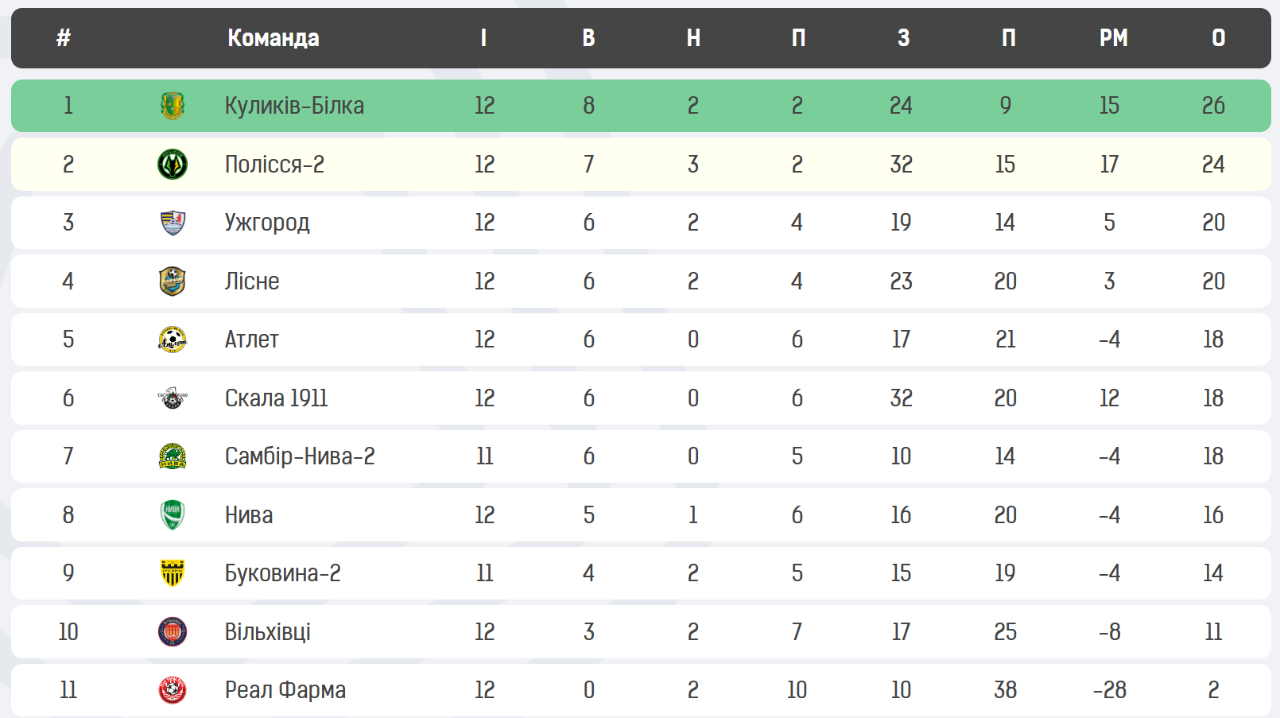The height and width of the screenshot is (718, 1280).
Task: Click the Ужгород team logo
Action: (173, 223)
